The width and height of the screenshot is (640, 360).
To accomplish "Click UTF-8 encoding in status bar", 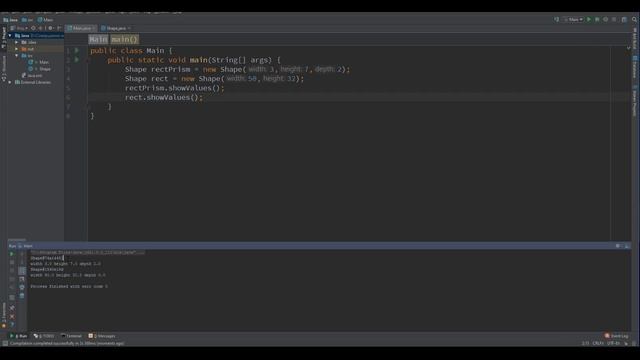I will pos(613,343).
